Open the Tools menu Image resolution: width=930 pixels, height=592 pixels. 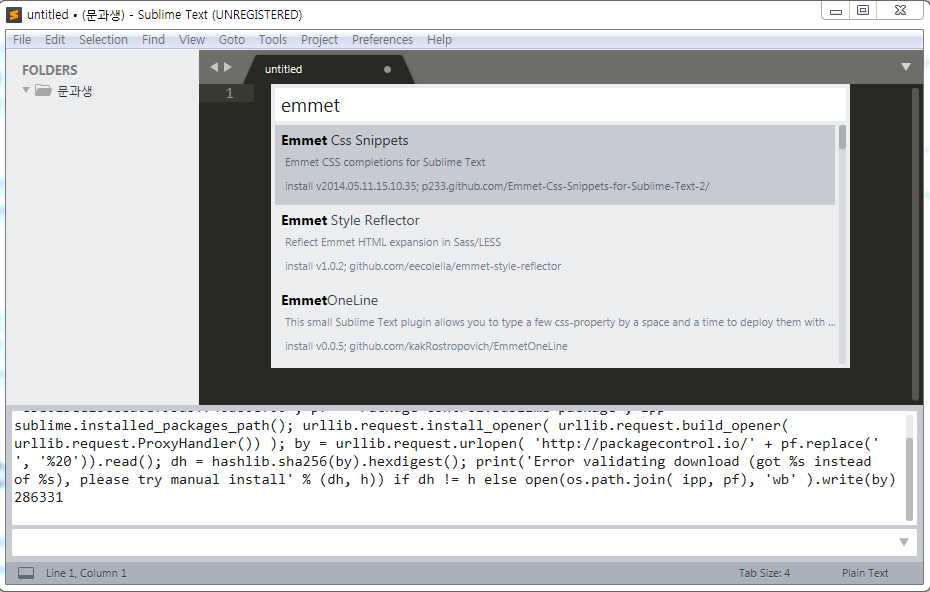point(272,40)
